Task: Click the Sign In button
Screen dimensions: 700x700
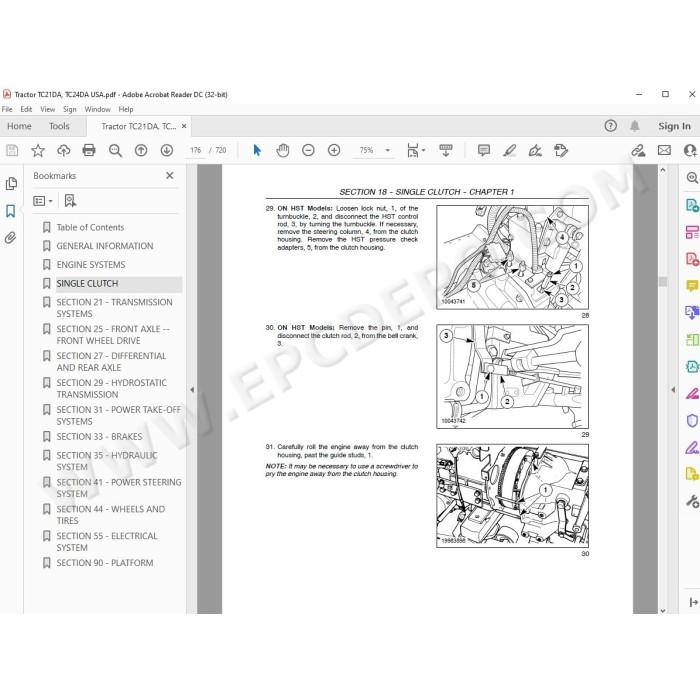Action: 674,126
